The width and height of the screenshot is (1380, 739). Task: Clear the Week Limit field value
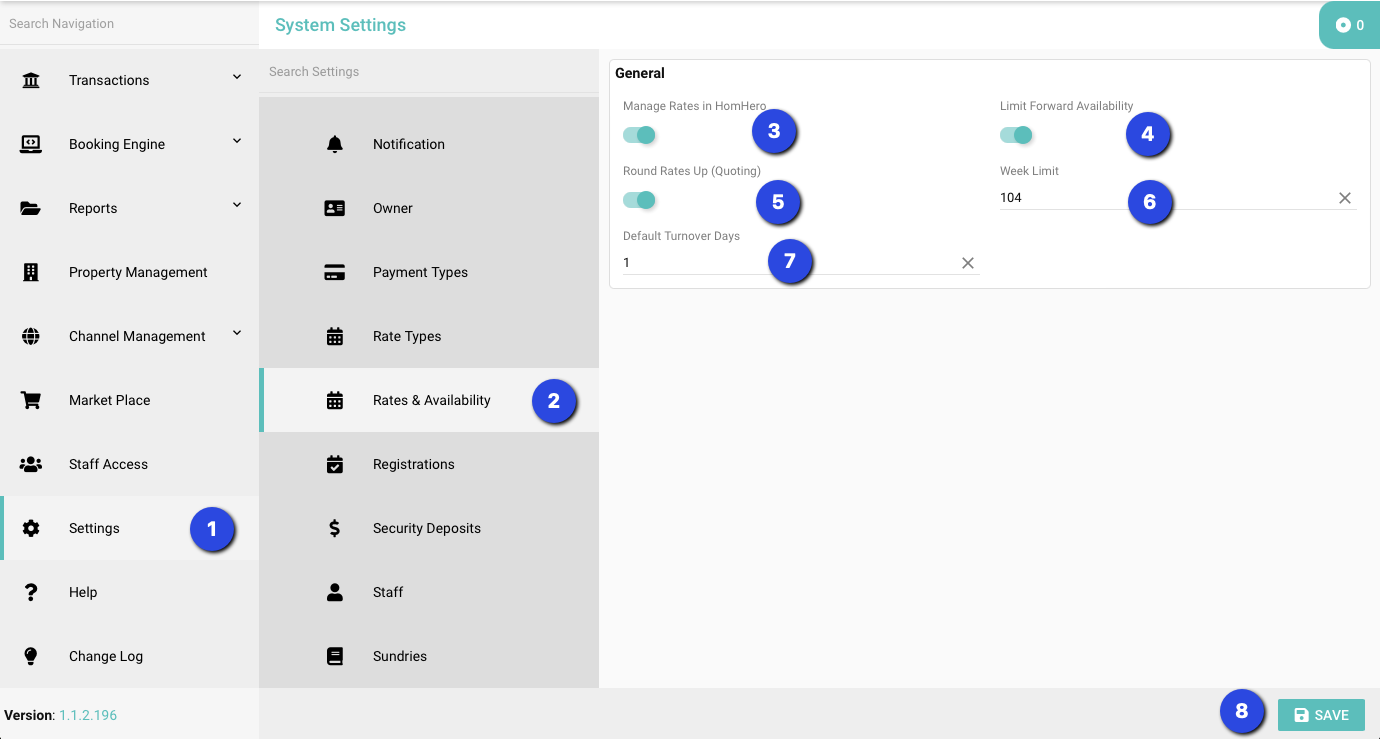(1345, 198)
